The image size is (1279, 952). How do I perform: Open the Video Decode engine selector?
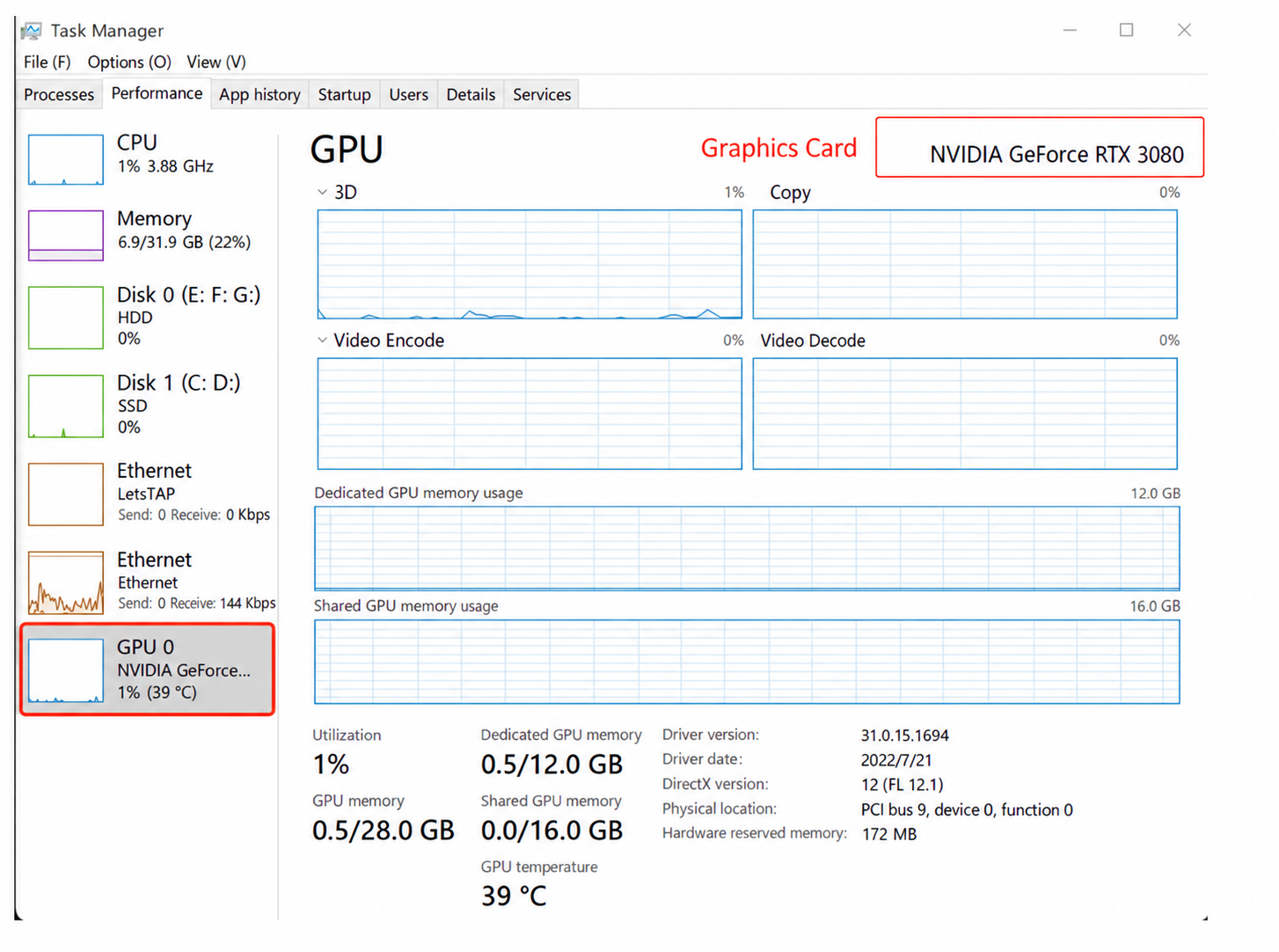coord(813,341)
